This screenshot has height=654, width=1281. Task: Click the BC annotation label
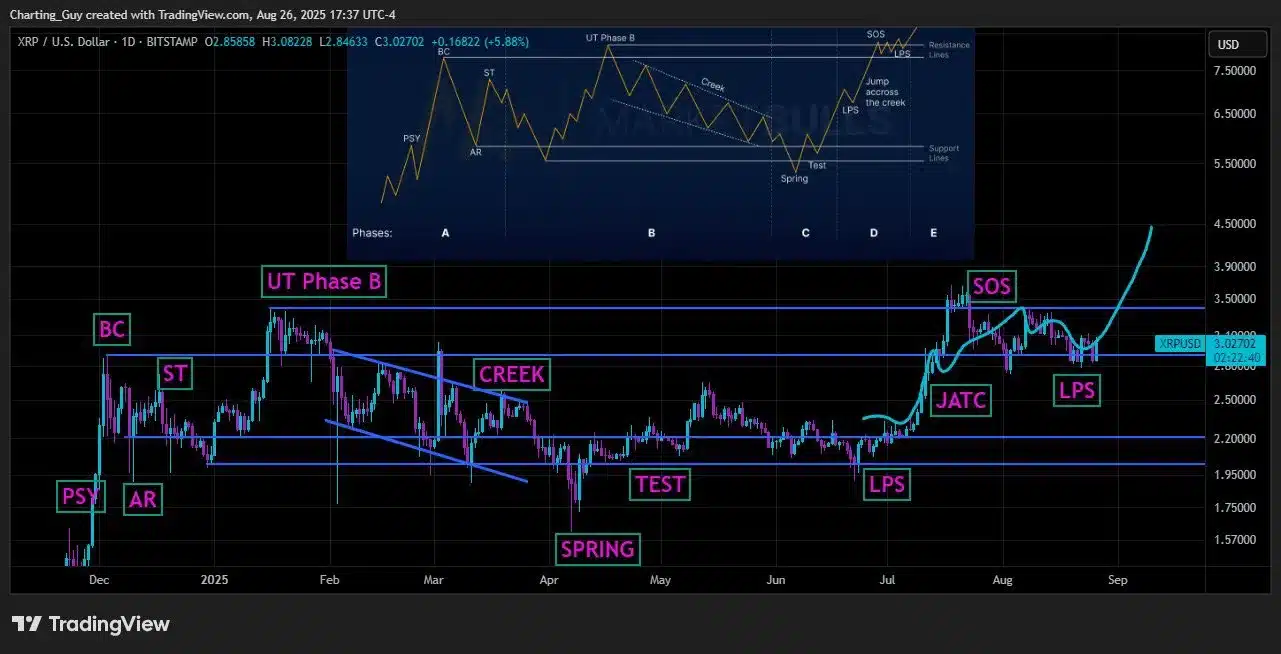(x=112, y=329)
